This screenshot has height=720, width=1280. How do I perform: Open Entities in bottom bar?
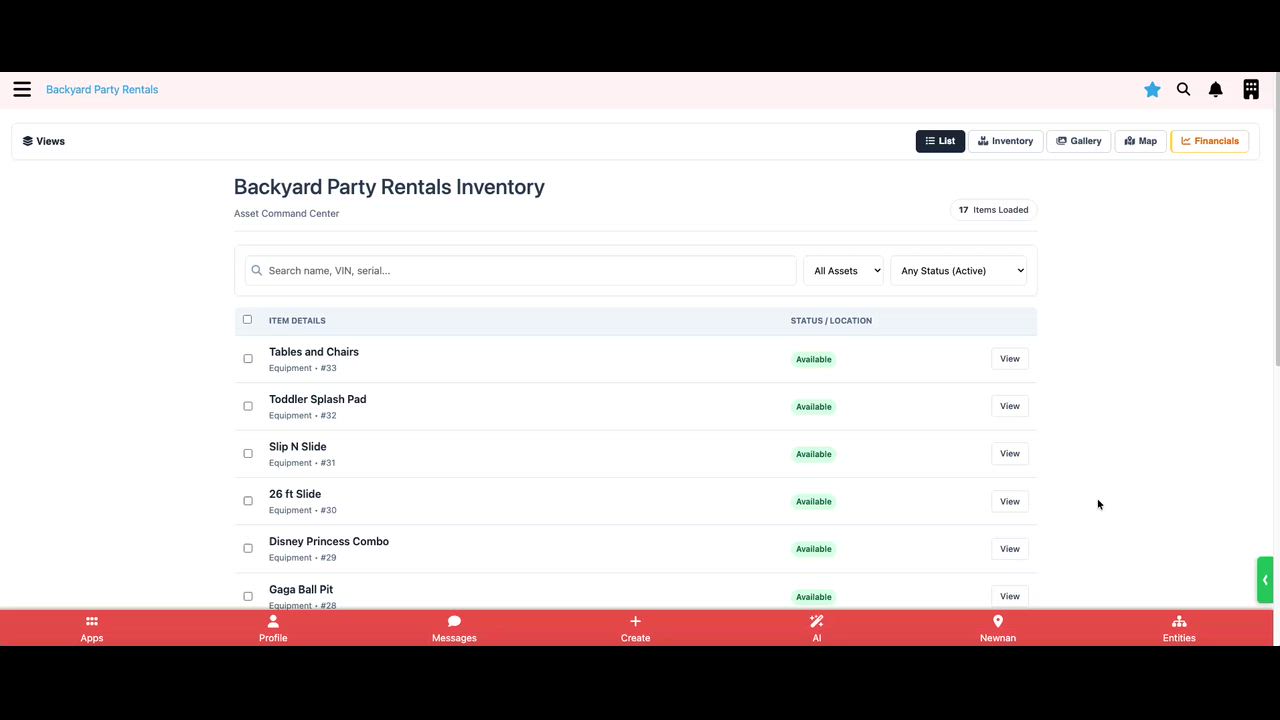point(1179,628)
